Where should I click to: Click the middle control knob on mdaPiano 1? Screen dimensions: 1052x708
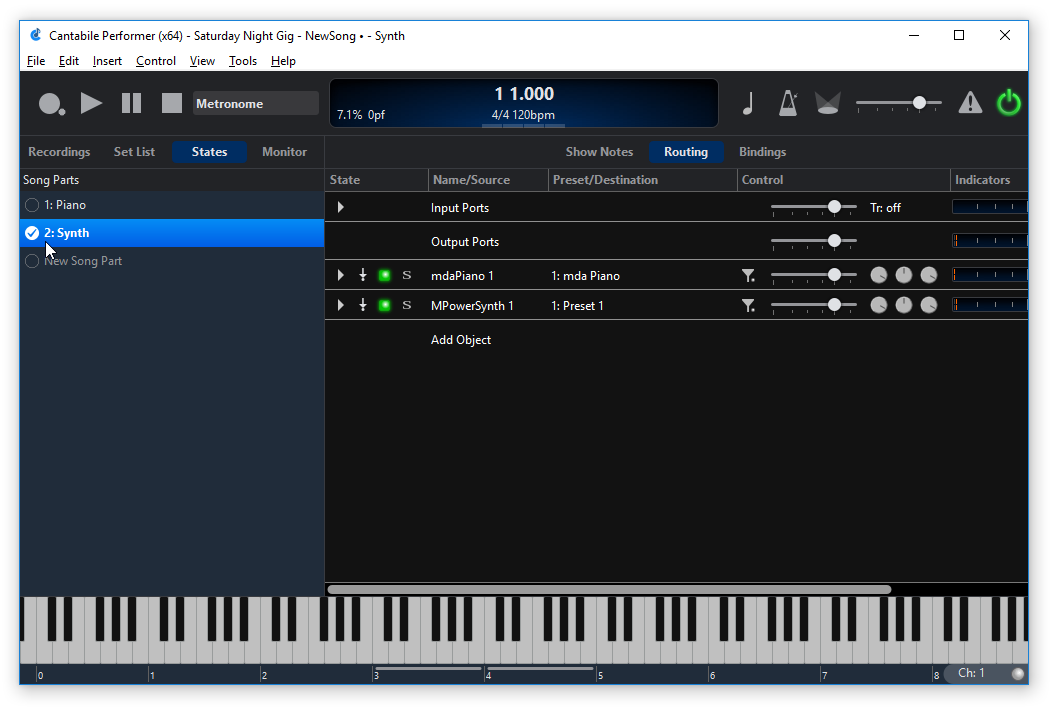[904, 275]
